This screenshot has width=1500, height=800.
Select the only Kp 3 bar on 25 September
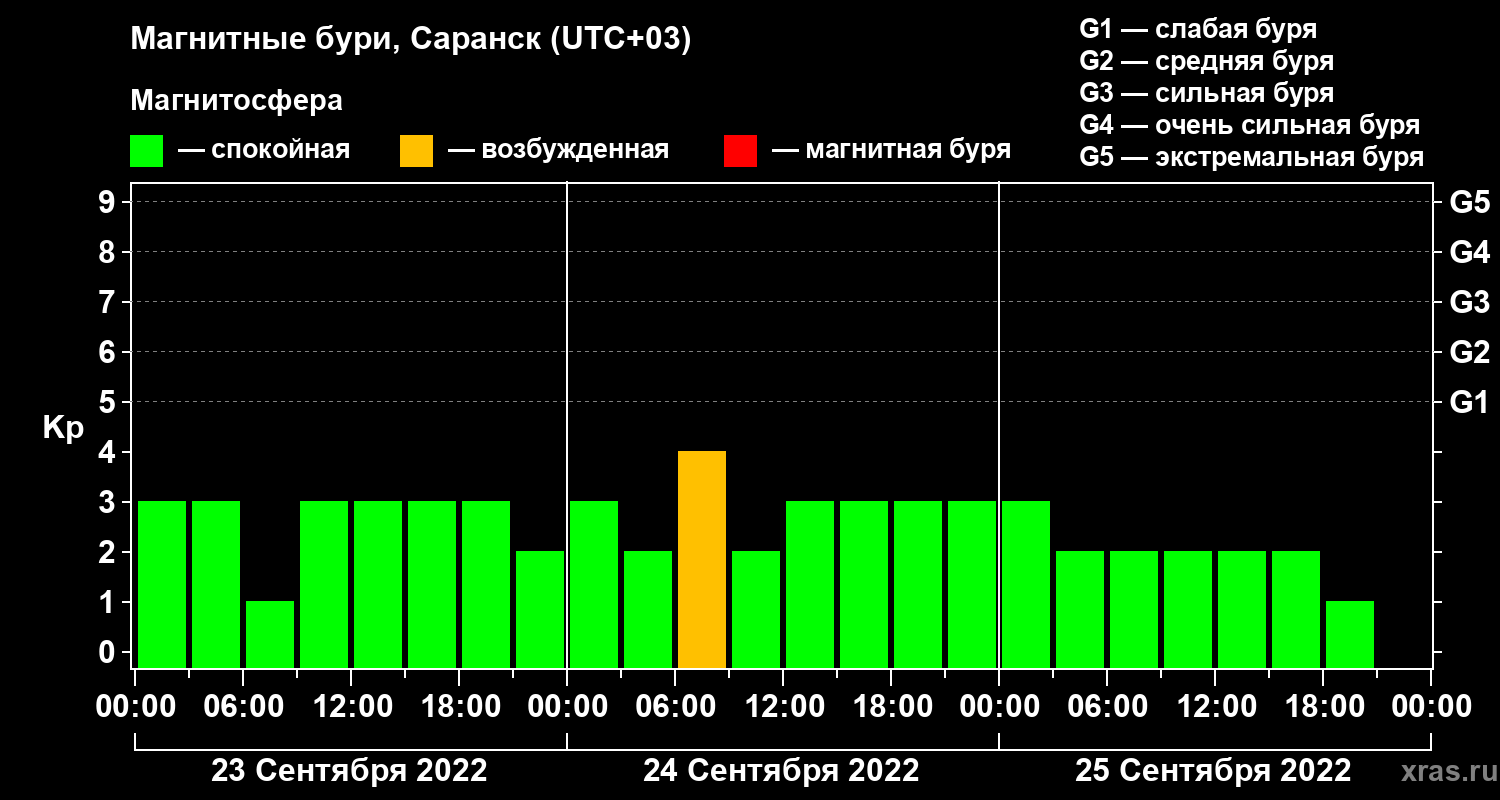[x=1026, y=584]
